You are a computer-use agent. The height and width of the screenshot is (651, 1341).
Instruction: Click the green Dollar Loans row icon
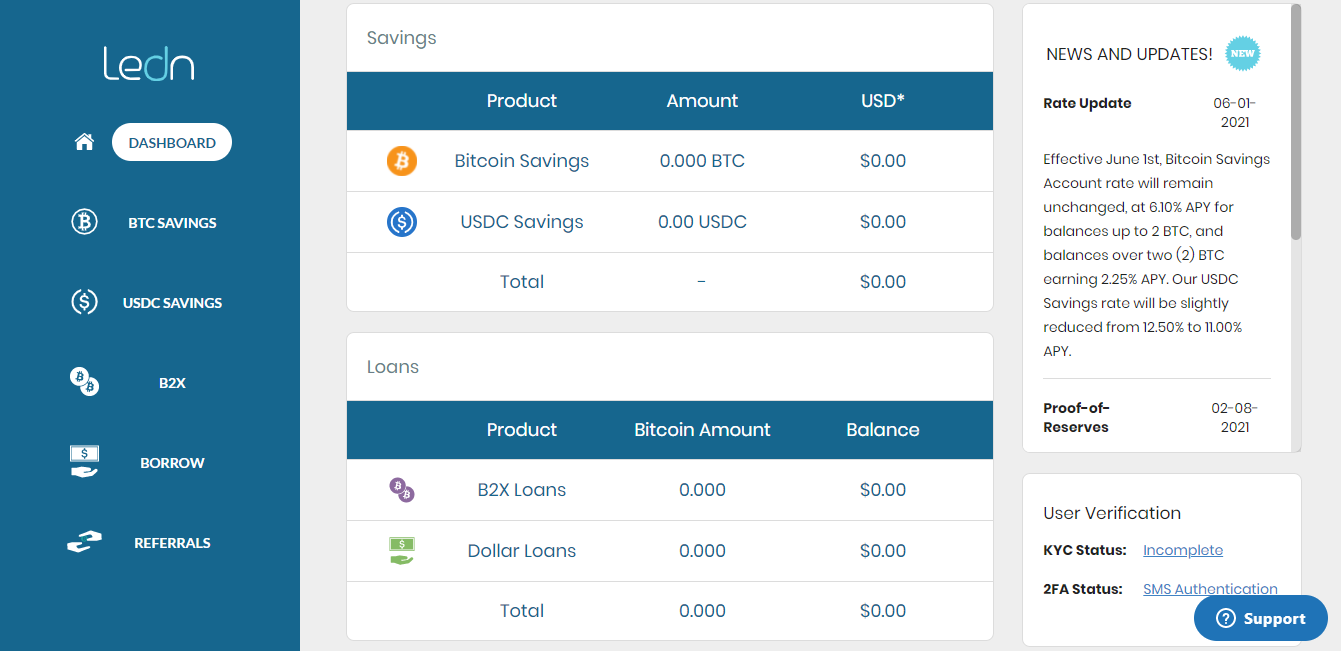coord(402,551)
